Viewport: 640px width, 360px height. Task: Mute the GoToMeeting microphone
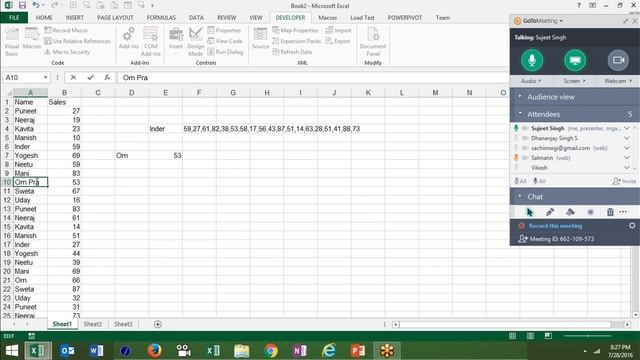(x=532, y=60)
